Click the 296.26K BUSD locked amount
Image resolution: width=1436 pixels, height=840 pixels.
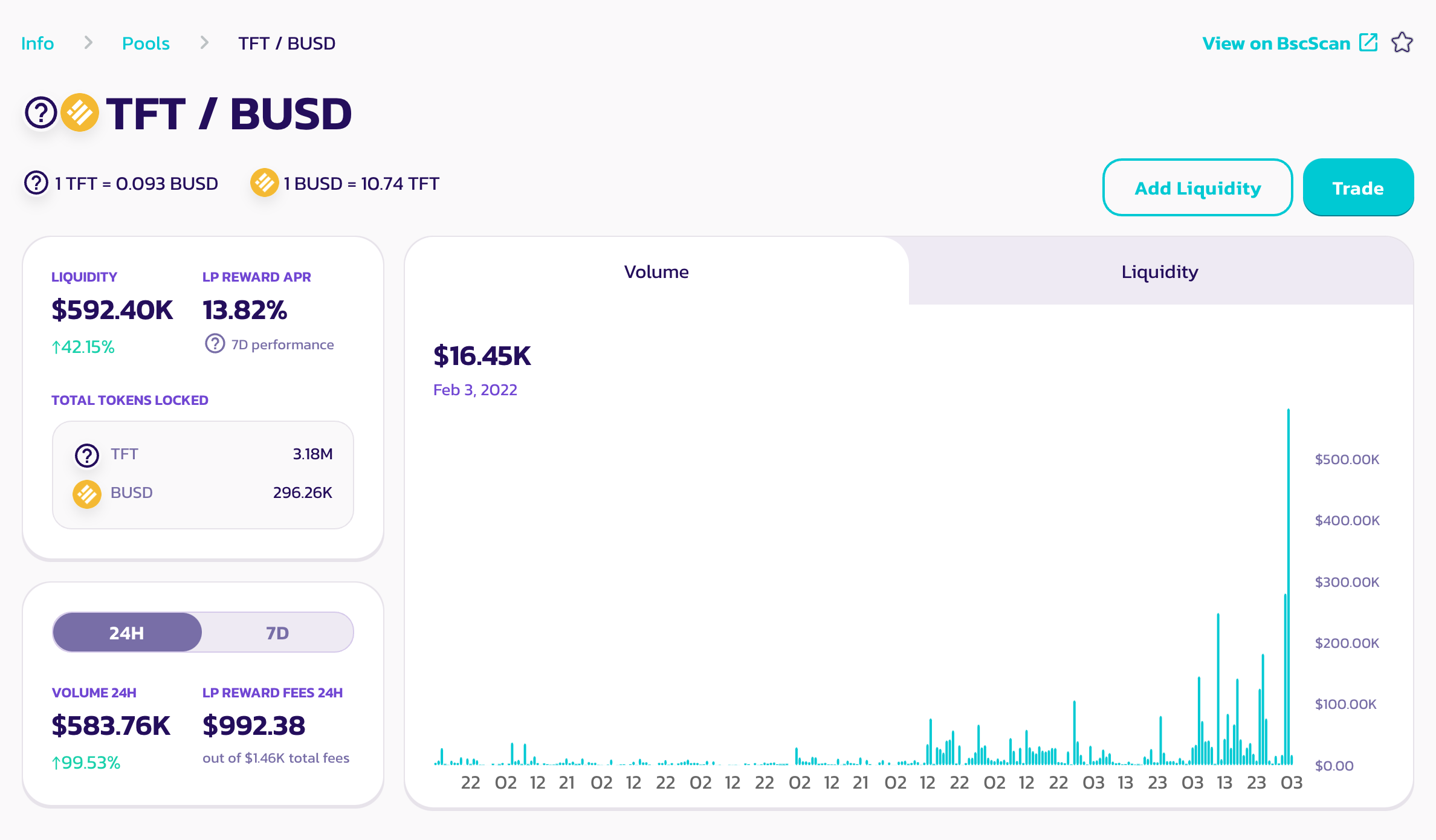tap(302, 493)
